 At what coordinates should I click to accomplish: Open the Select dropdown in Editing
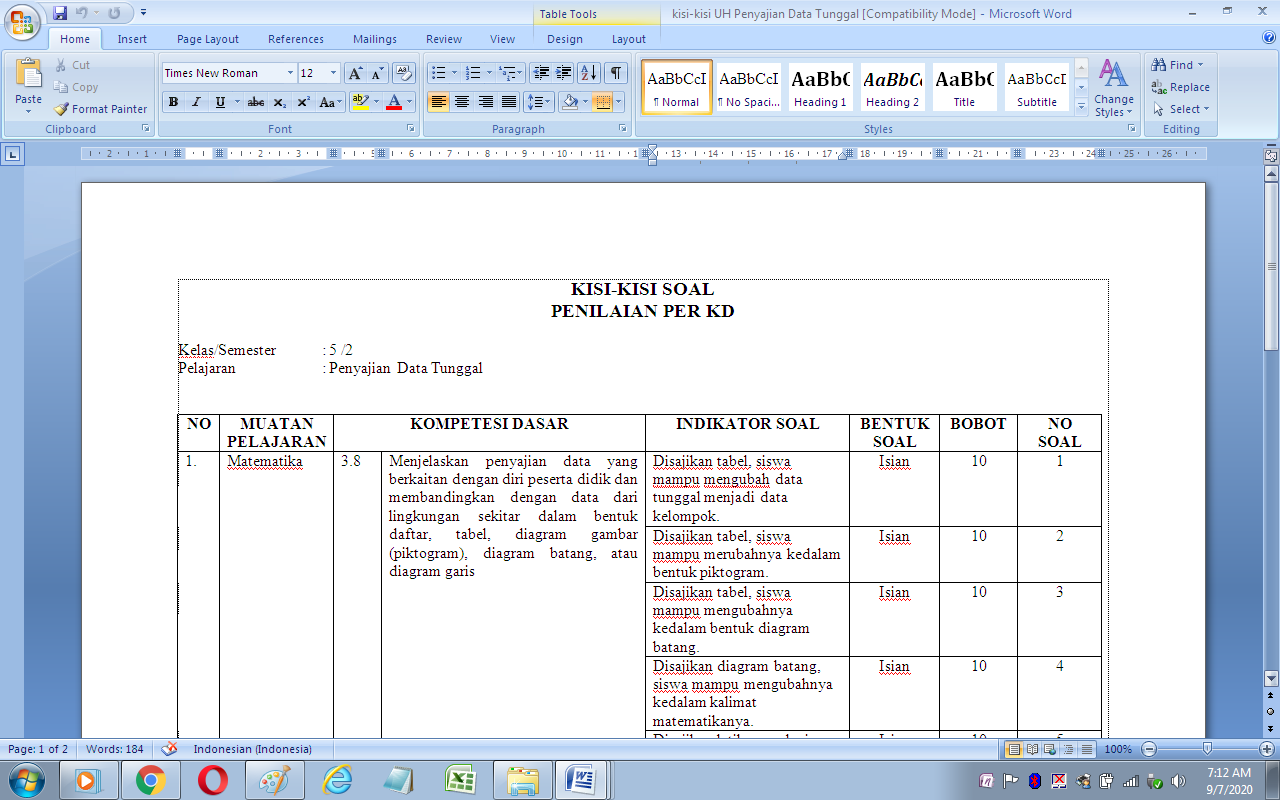click(x=1180, y=109)
